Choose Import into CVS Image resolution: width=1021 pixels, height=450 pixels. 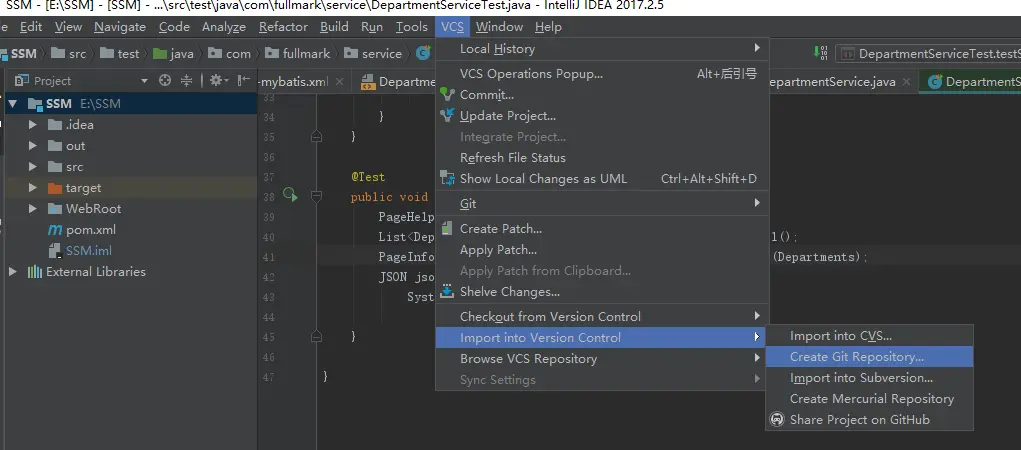coord(869,336)
